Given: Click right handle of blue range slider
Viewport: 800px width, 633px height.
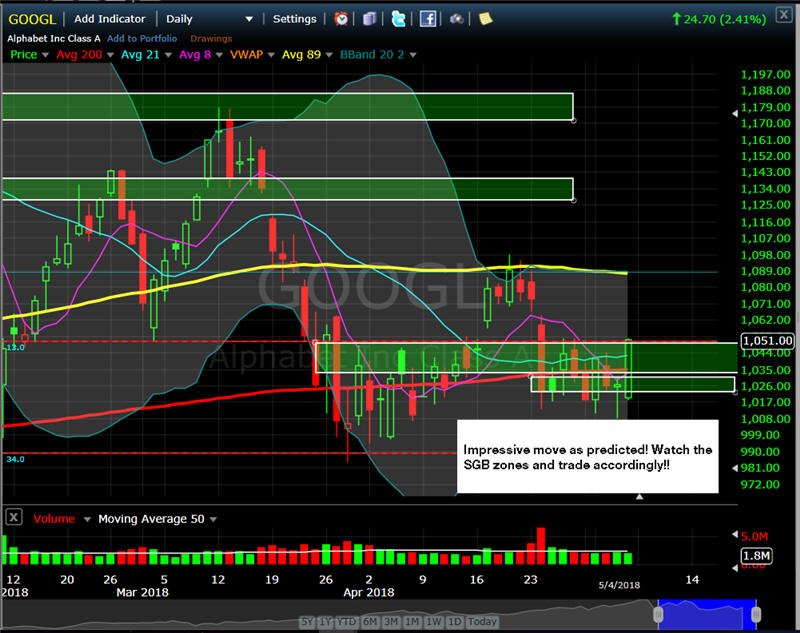Looking at the screenshot, I should point(756,614).
